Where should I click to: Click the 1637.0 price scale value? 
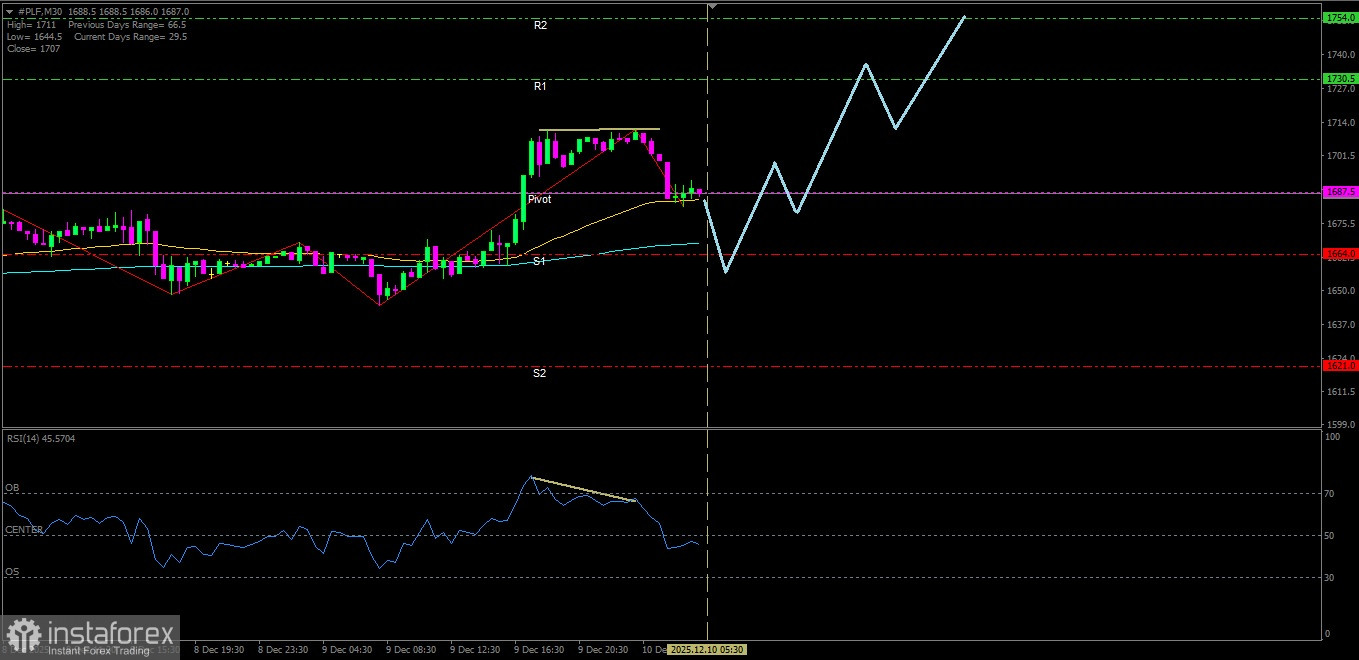(1341, 324)
